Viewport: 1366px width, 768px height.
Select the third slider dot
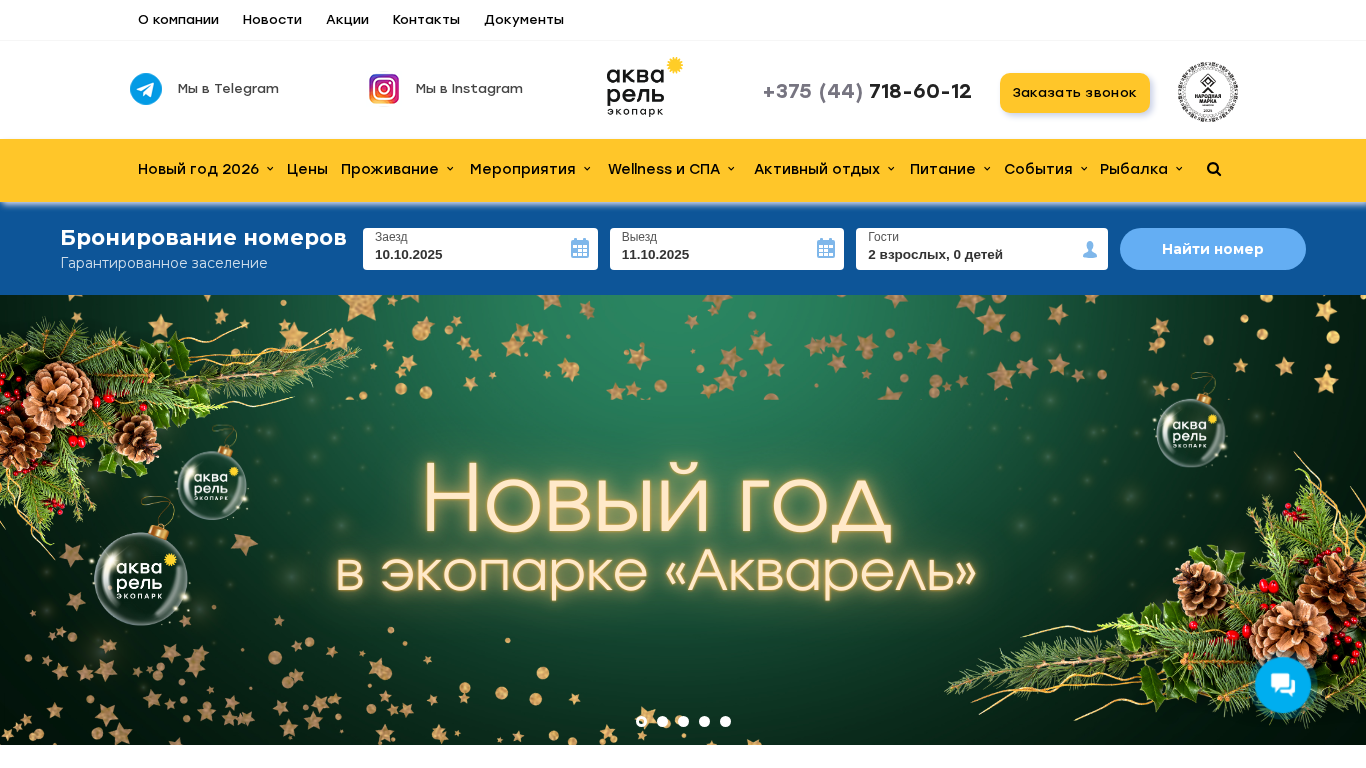(683, 721)
